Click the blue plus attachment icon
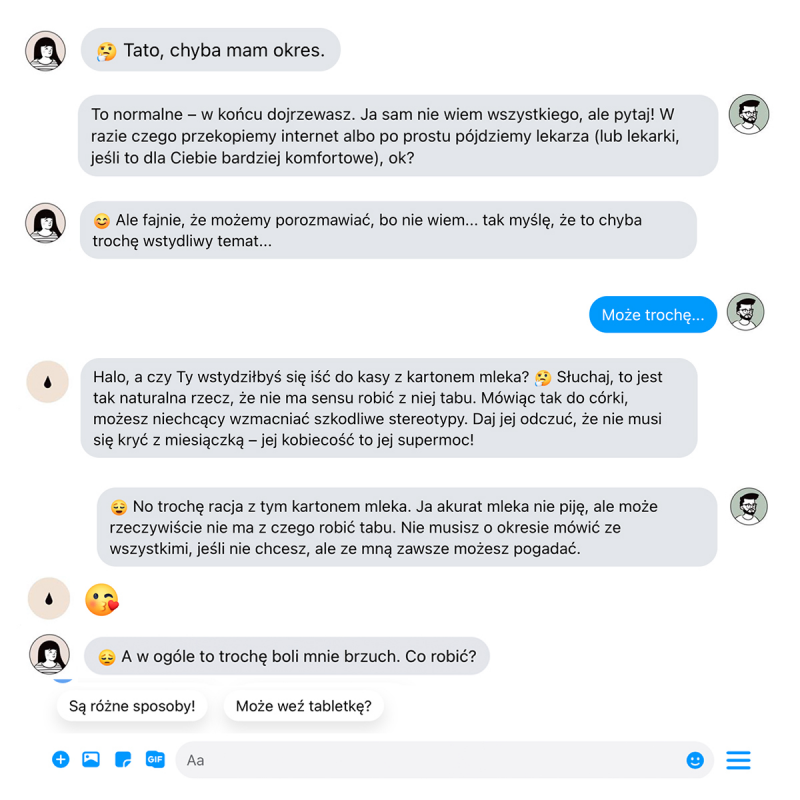Screen dimensions: 800x800 click(x=61, y=760)
